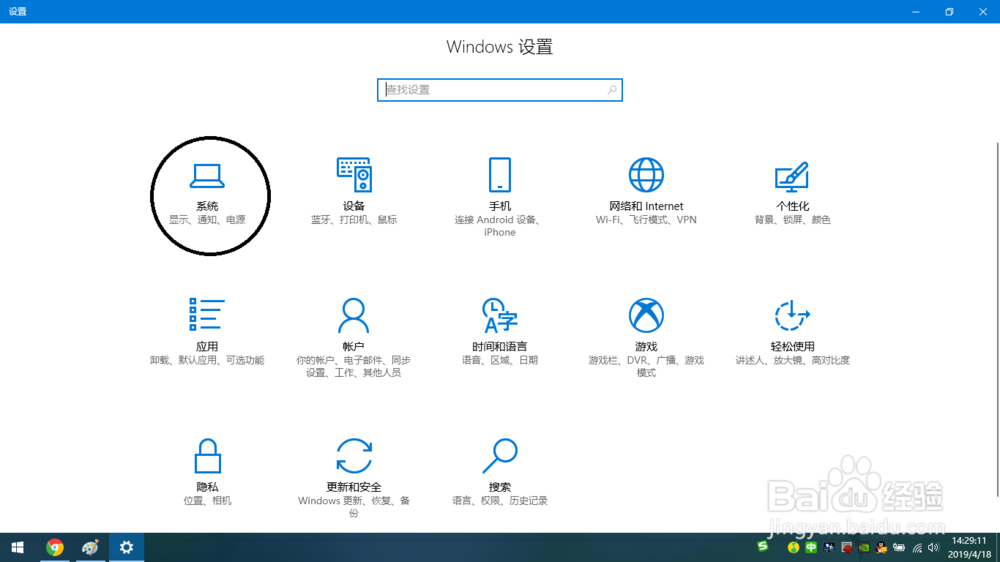The width and height of the screenshot is (1000, 562).
Task: Click the magnifier icon in search box
Action: click(x=612, y=90)
